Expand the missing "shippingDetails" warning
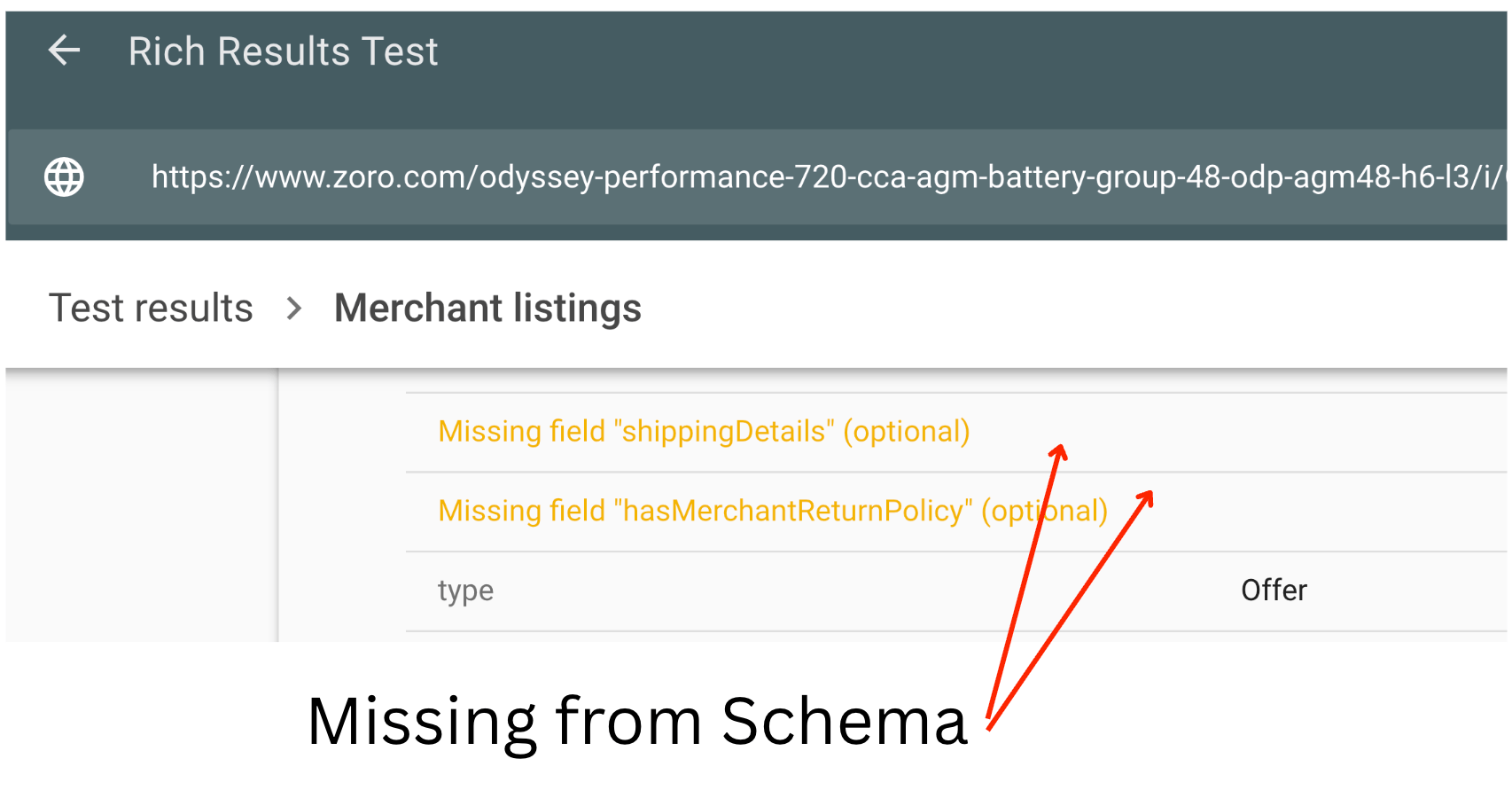The image size is (1512, 798). pyautogui.click(x=703, y=432)
